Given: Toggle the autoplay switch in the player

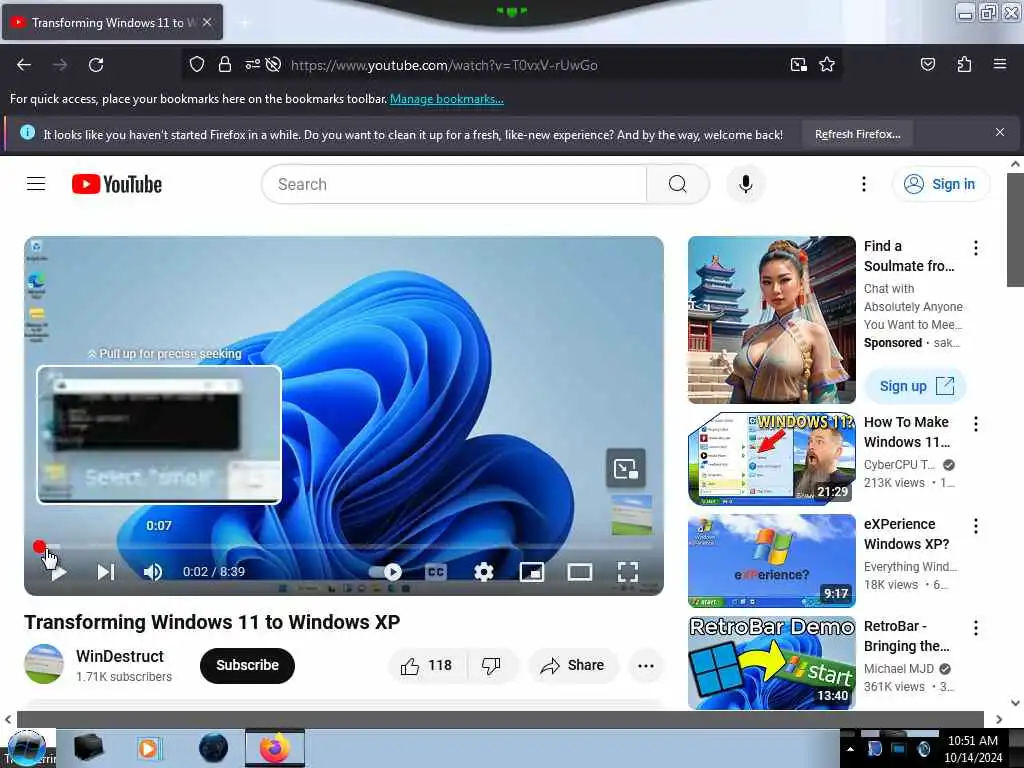Looking at the screenshot, I should tap(385, 572).
